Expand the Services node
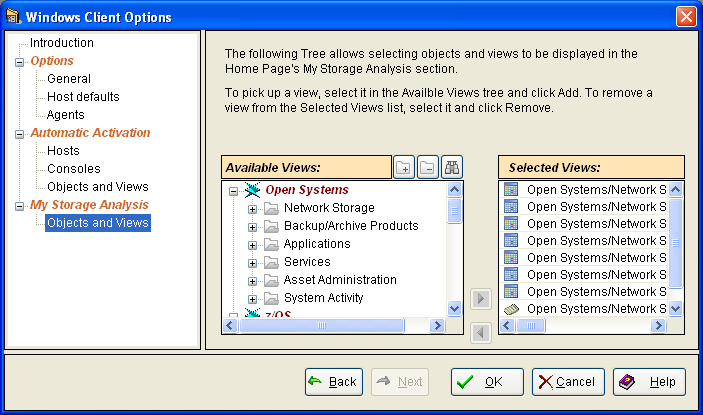This screenshot has height=415, width=703. 252,263
